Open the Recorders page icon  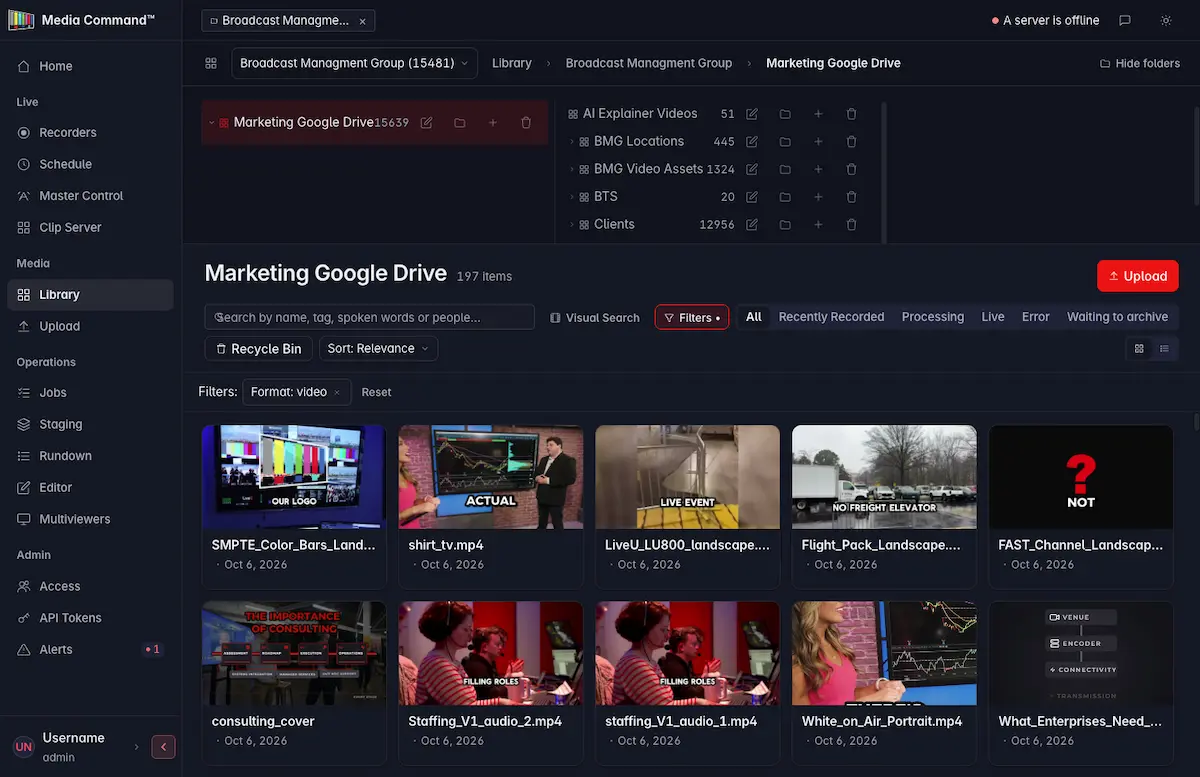24,132
